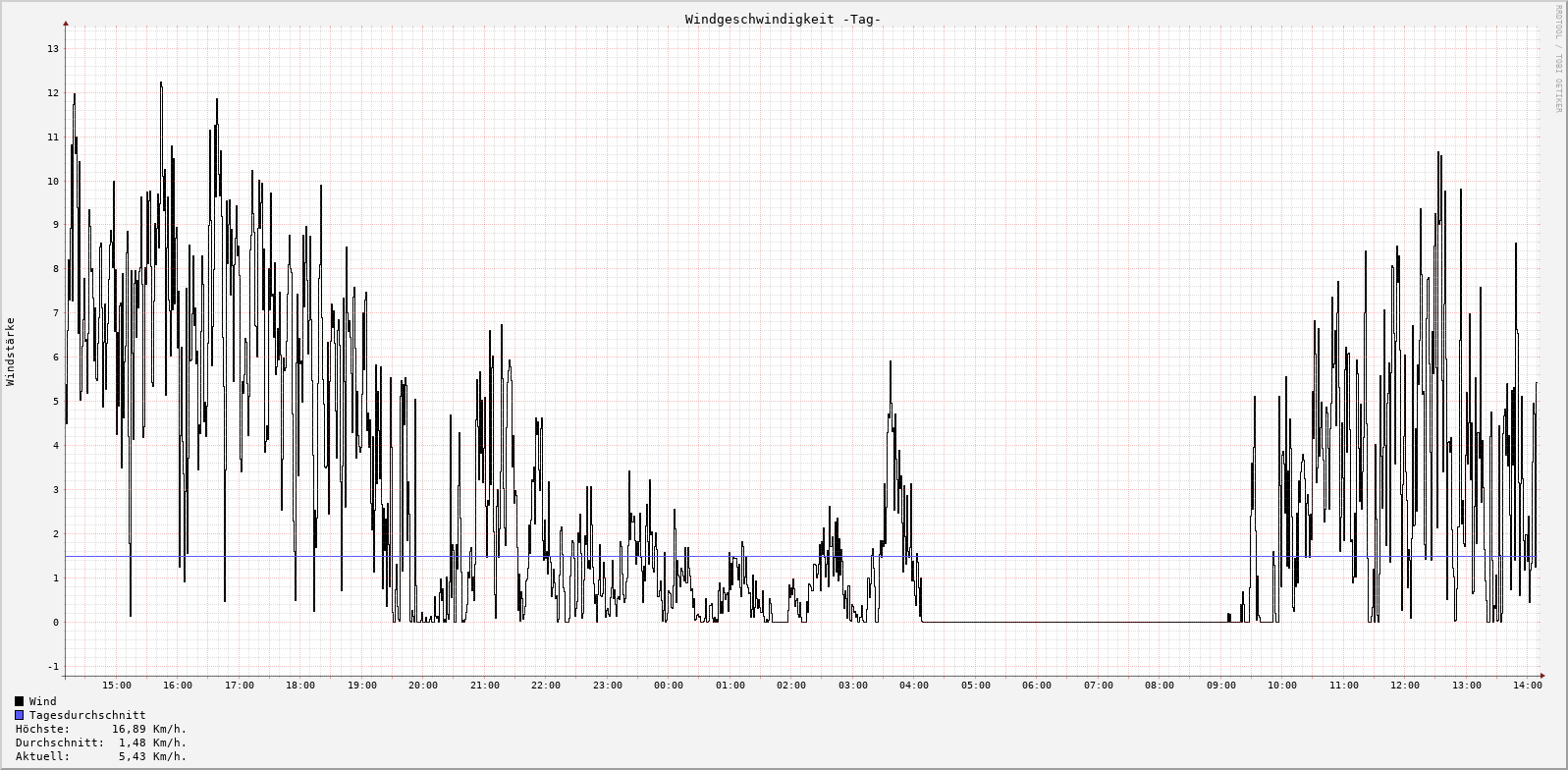Click the Höchste statistic label
Viewport: 1568px width, 770px height.
tap(42, 729)
